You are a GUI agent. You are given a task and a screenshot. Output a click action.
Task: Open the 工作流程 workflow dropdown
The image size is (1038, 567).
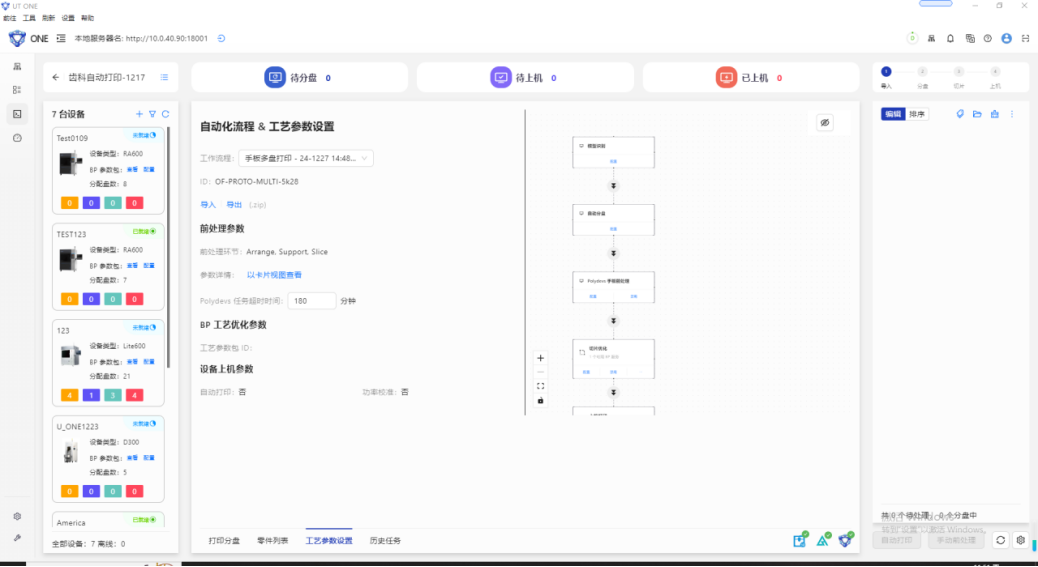305,158
